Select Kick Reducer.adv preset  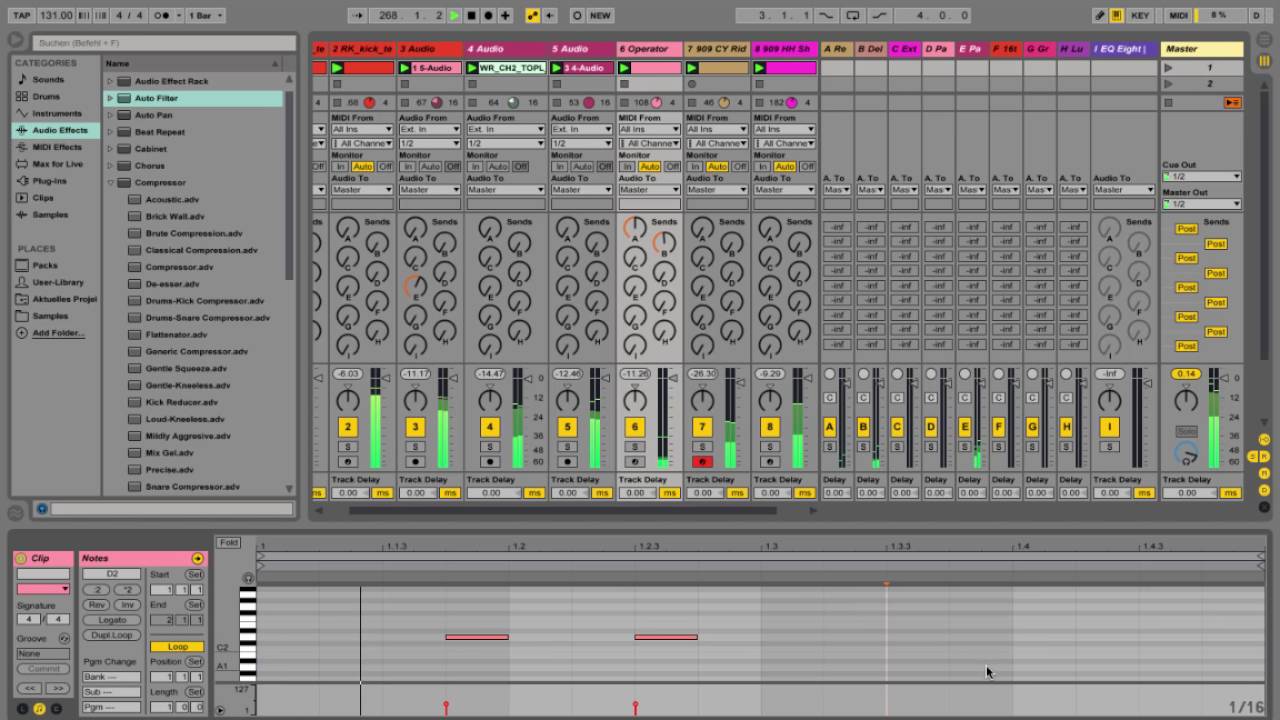(x=181, y=402)
